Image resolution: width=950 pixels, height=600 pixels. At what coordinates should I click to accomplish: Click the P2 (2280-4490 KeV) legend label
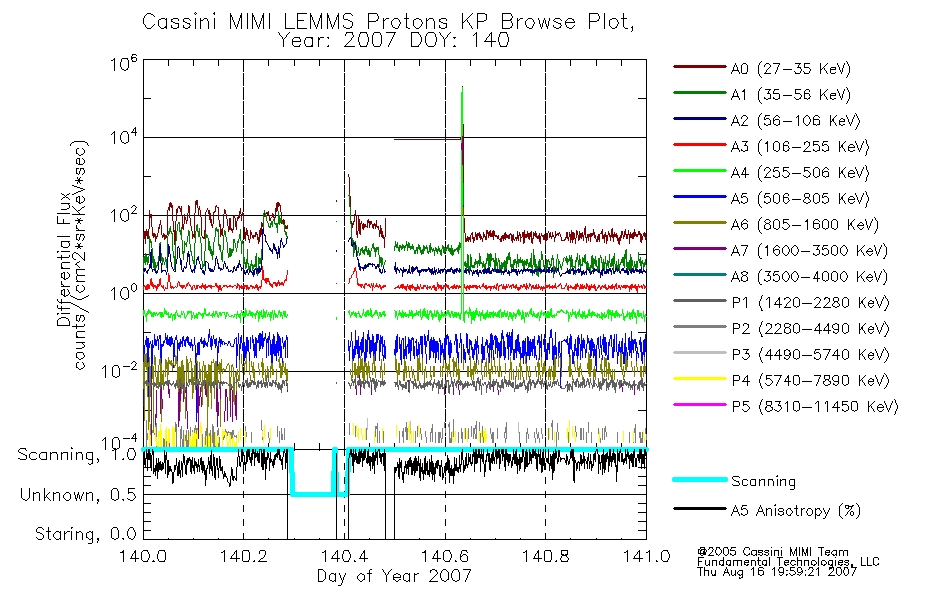pyautogui.click(x=810, y=329)
